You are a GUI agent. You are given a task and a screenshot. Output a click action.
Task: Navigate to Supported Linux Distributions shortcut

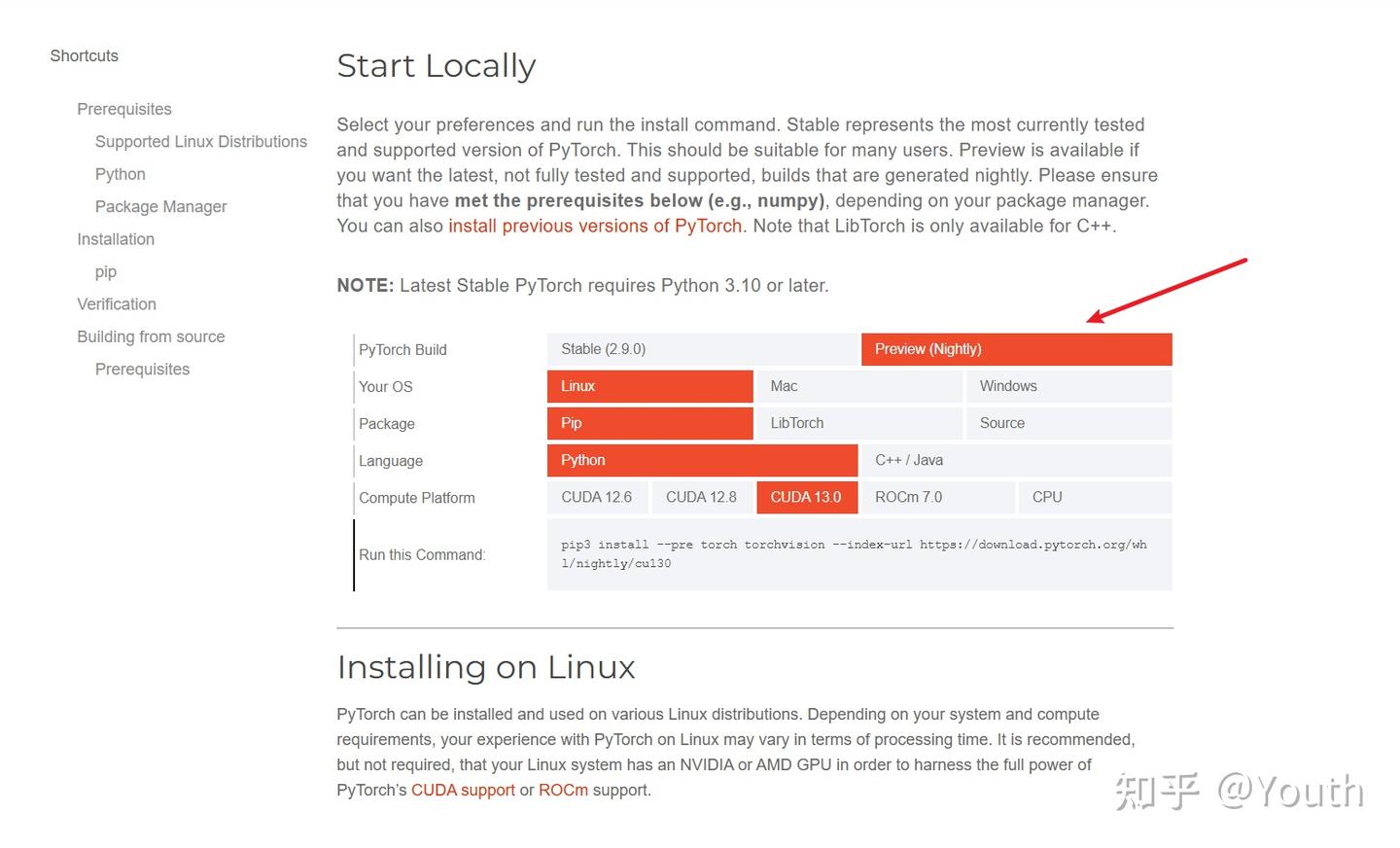click(x=200, y=141)
